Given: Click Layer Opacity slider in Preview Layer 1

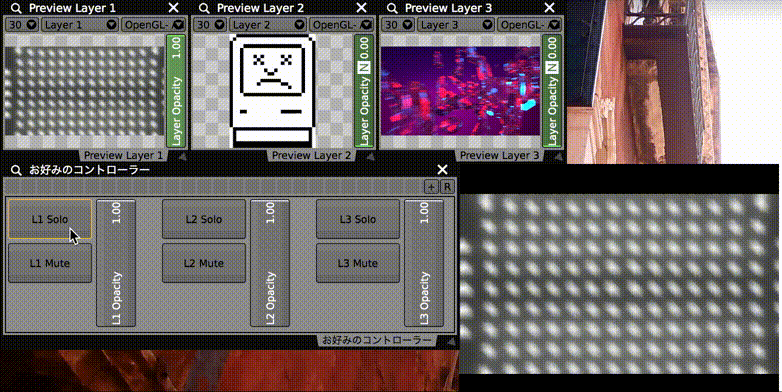Looking at the screenshot, I should pos(176,91).
